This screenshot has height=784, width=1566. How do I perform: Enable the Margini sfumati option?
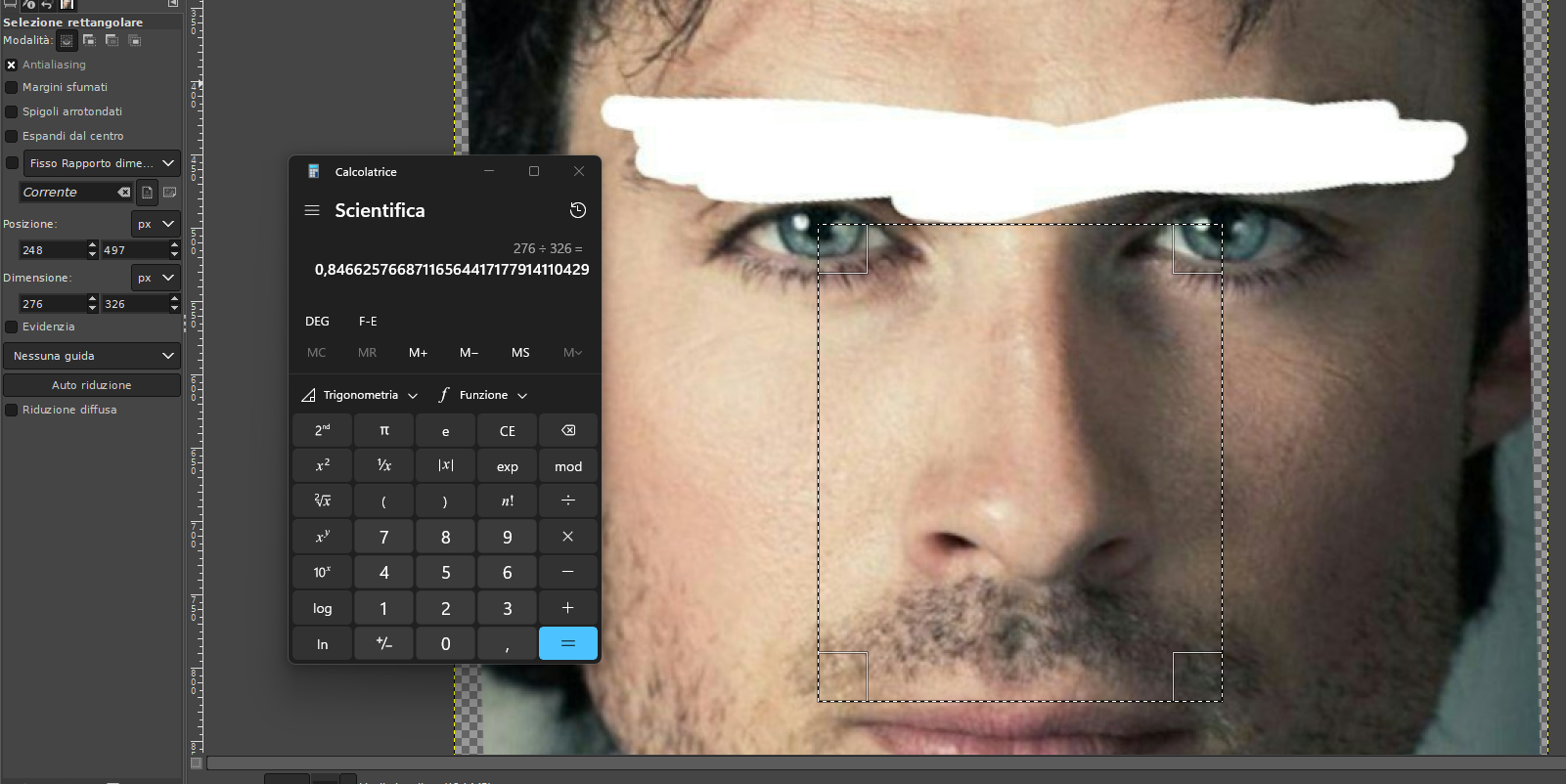point(12,87)
